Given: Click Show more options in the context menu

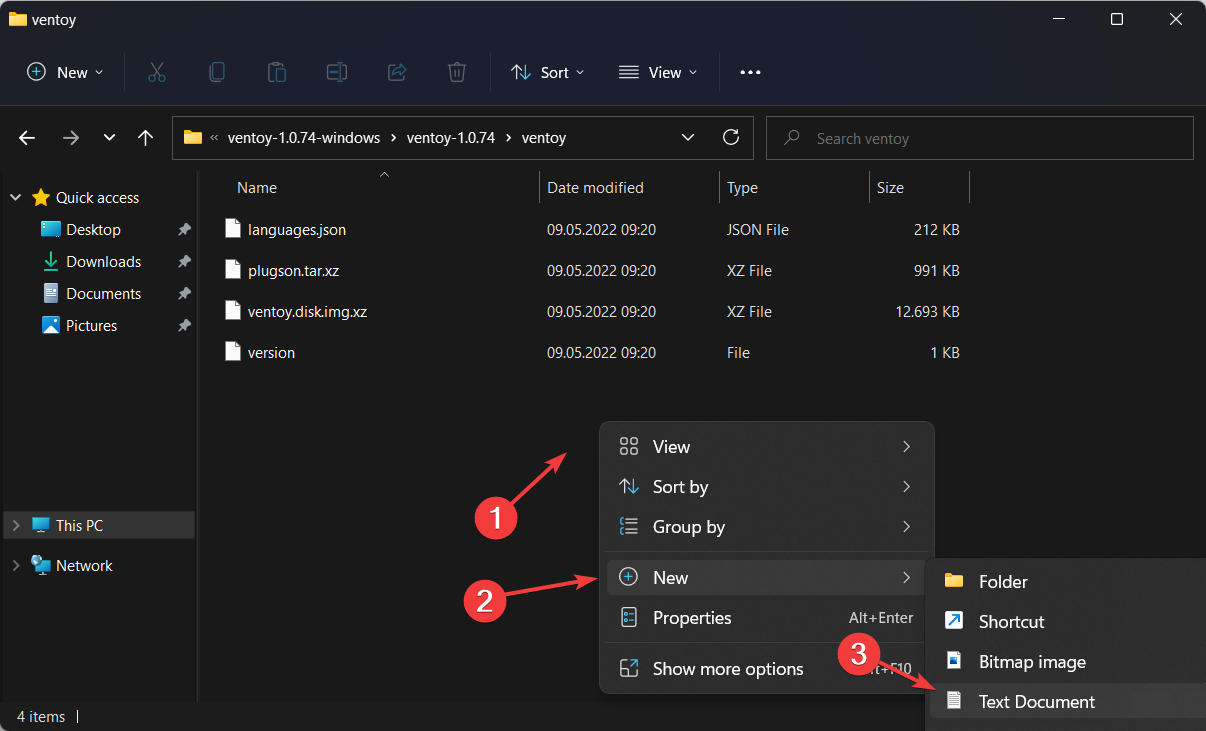Looking at the screenshot, I should [727, 668].
